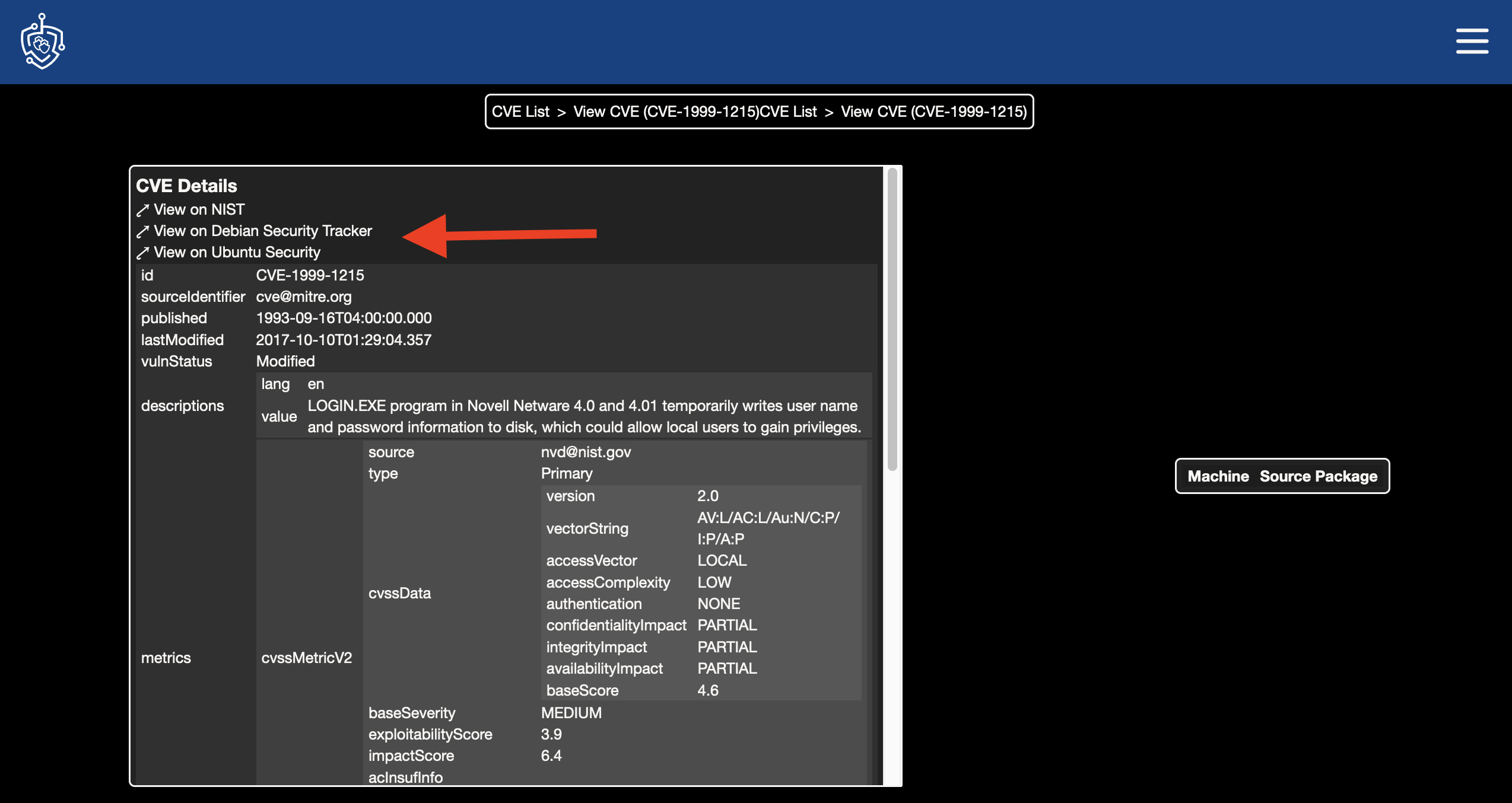The width and height of the screenshot is (1512, 803).
Task: Click cve@mitre.org source identifier value
Action: pyautogui.click(x=303, y=297)
